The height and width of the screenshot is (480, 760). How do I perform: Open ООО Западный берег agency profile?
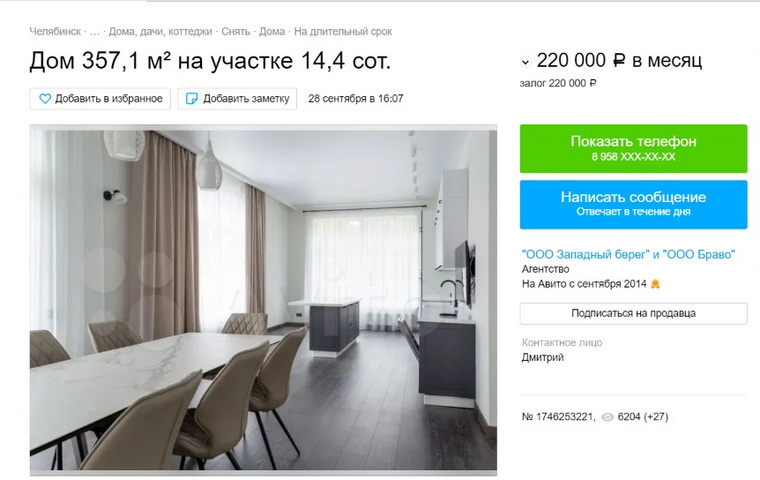click(628, 255)
